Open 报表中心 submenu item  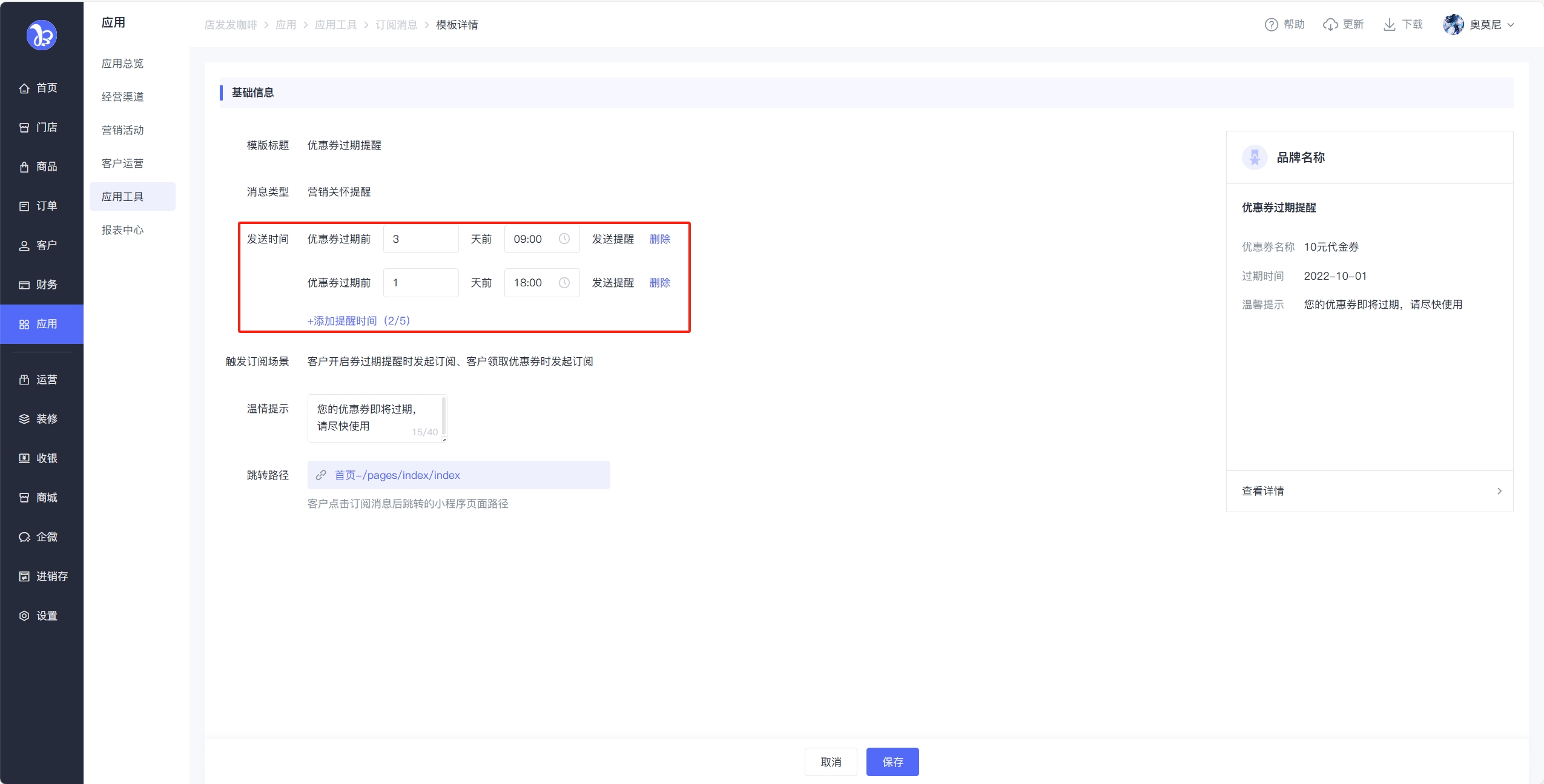point(123,230)
